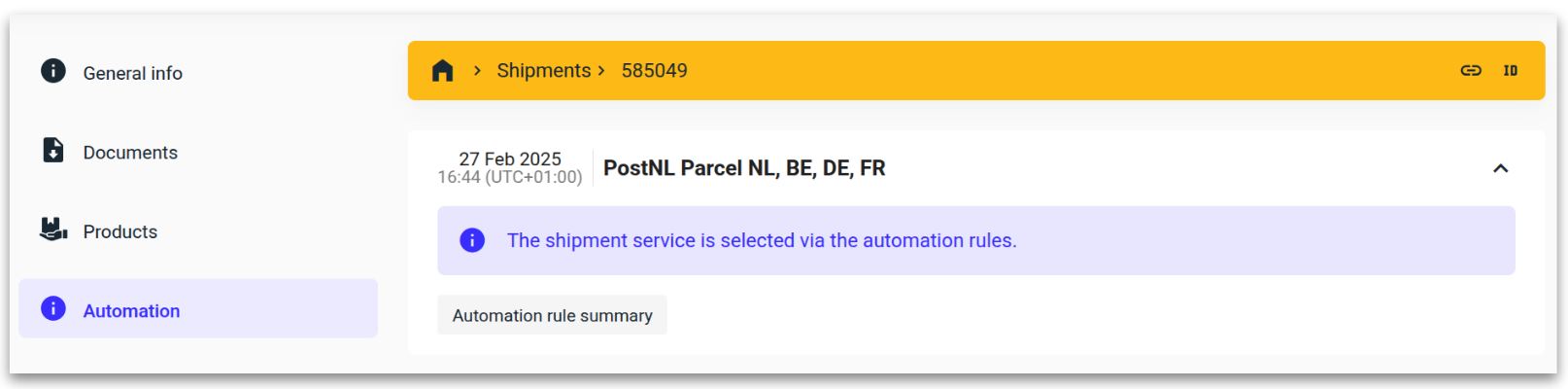
Task: Switch to the Documents section
Action: 130,153
